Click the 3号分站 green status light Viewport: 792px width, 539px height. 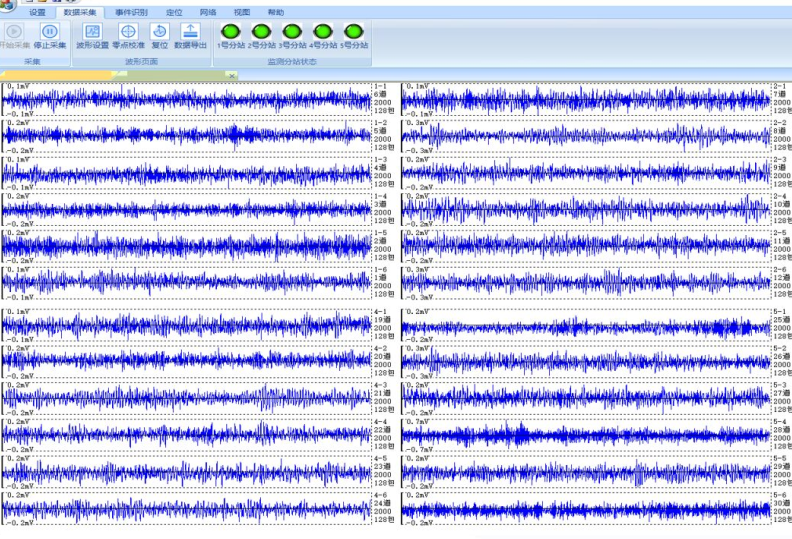click(x=292, y=32)
